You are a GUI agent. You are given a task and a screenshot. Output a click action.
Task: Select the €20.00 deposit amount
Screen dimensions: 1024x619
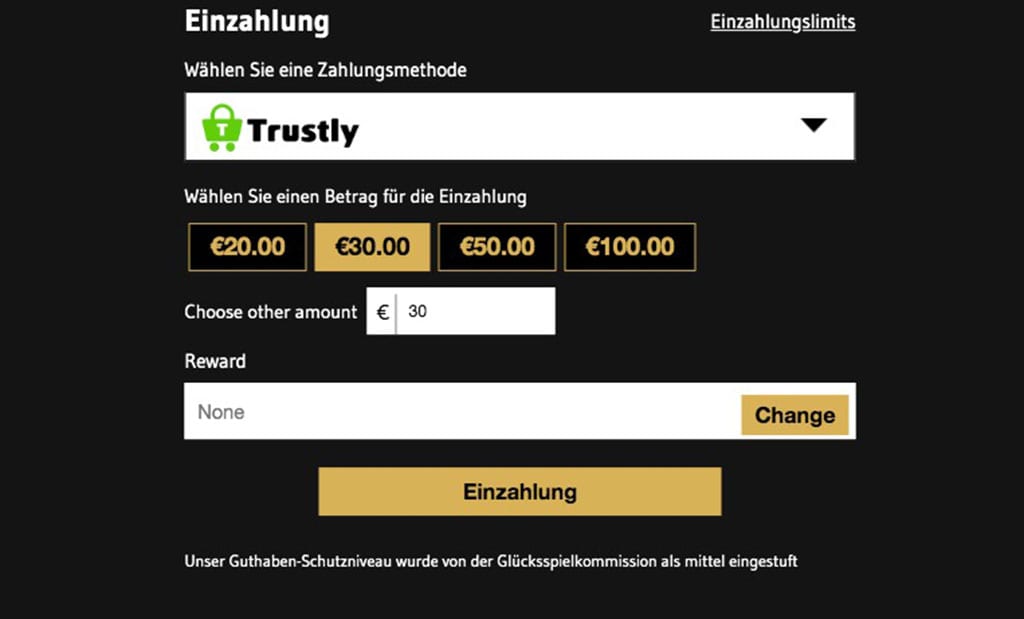coord(246,246)
